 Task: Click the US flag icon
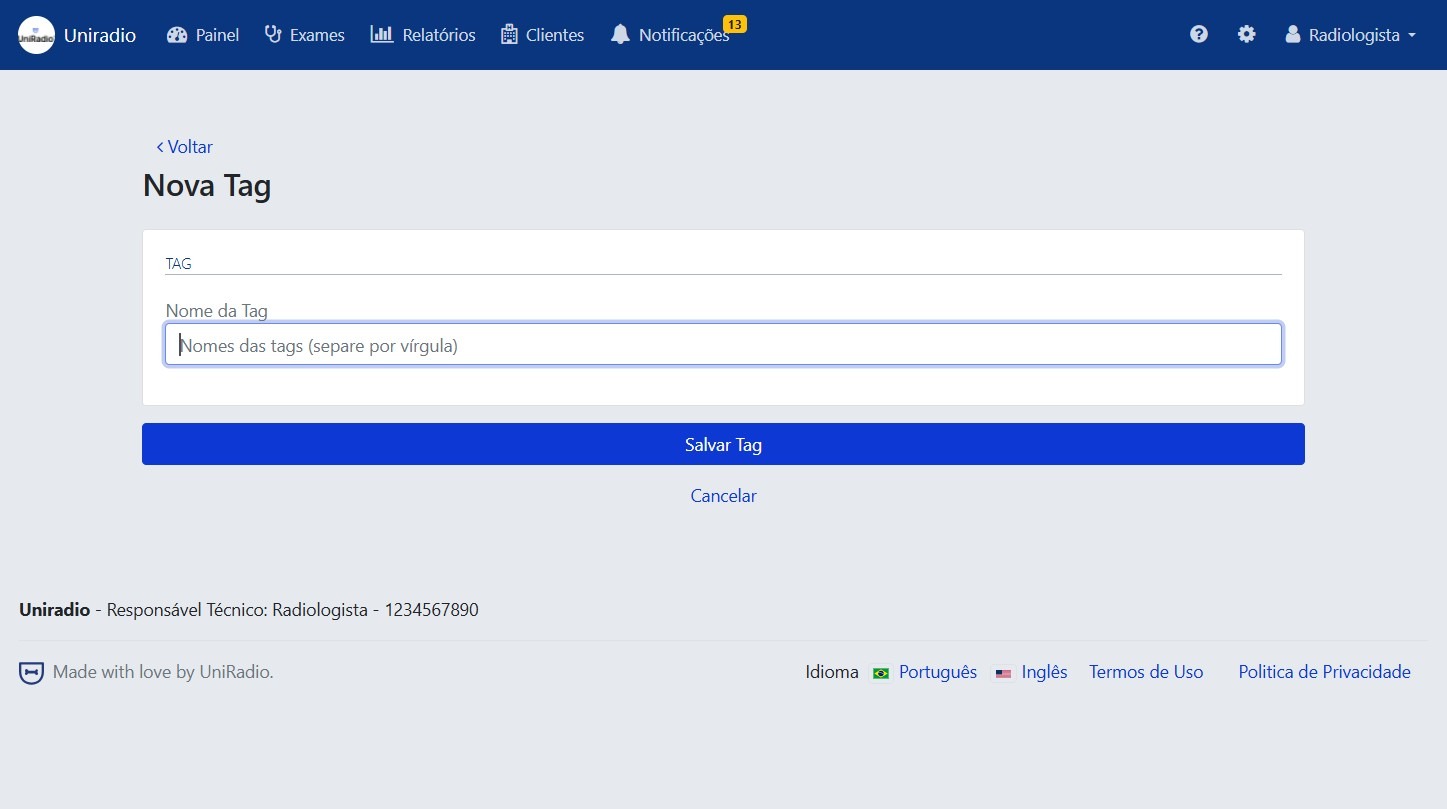(x=1003, y=673)
